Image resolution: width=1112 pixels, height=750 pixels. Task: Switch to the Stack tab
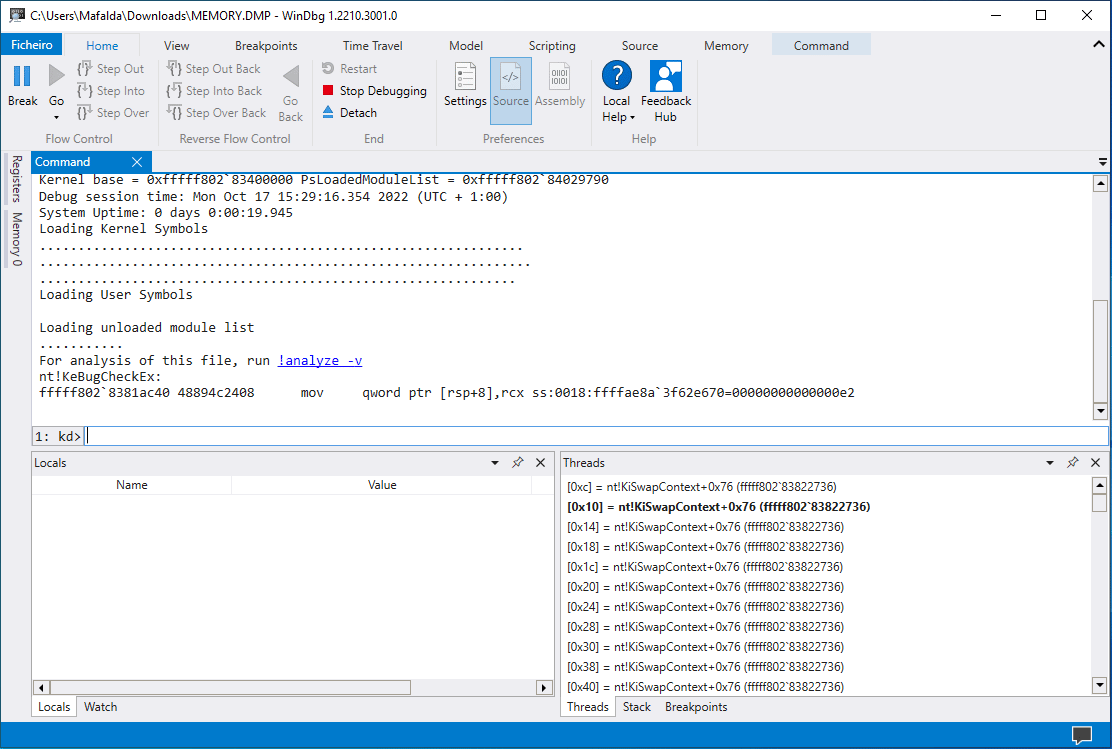pyautogui.click(x=637, y=707)
